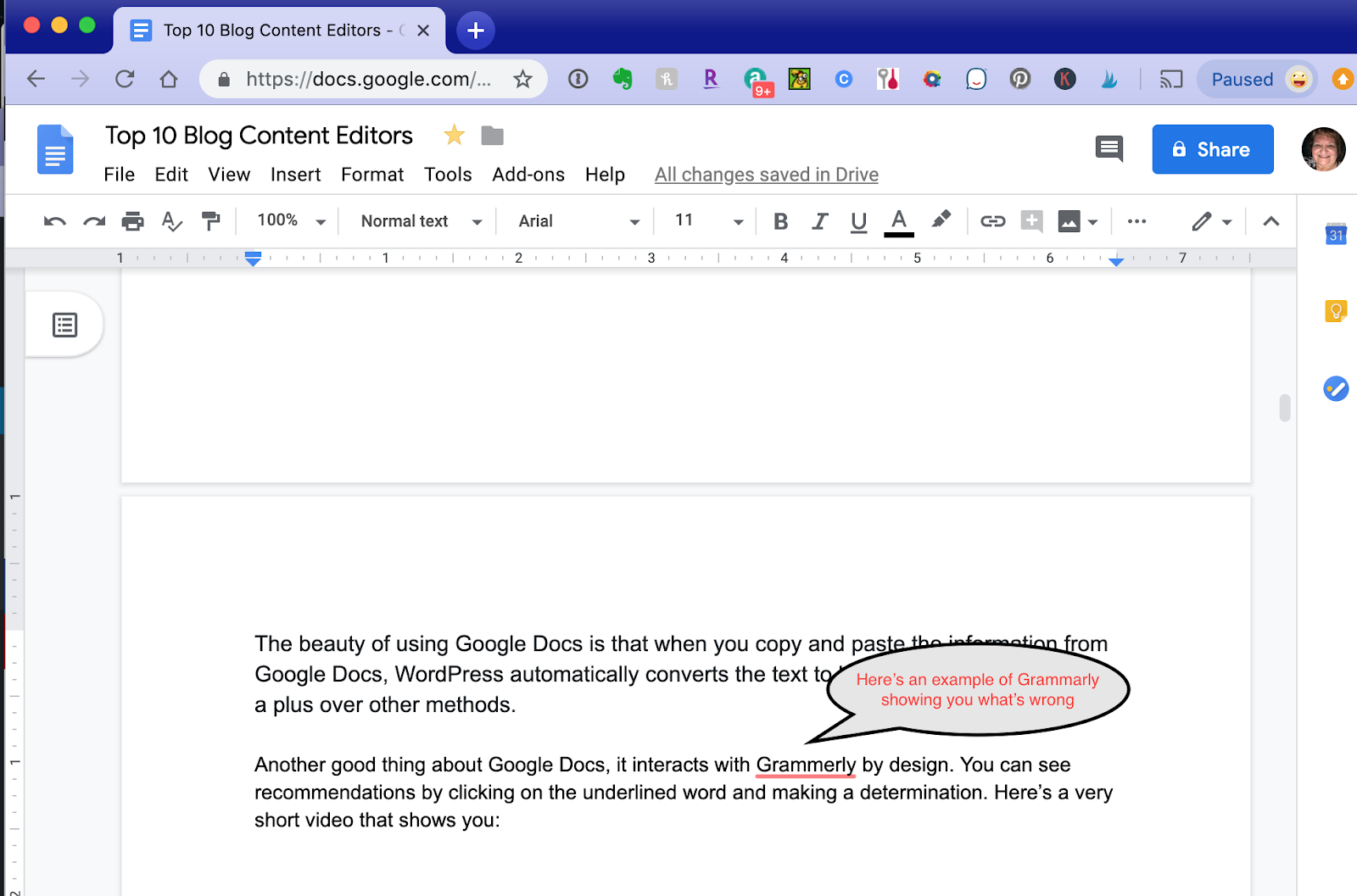This screenshot has width=1357, height=896.
Task: Select the Top 10 Blog Content Editors tab
Action: [279, 31]
